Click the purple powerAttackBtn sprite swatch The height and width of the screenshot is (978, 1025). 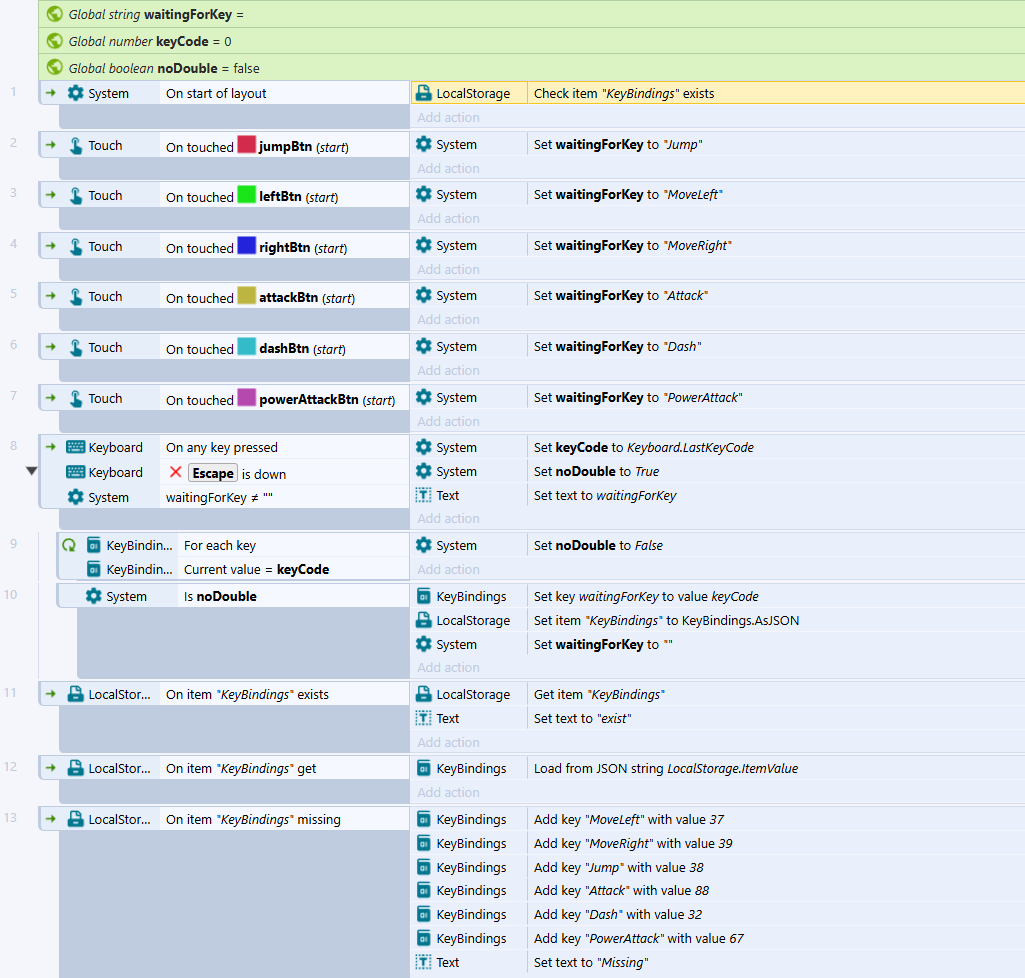246,397
